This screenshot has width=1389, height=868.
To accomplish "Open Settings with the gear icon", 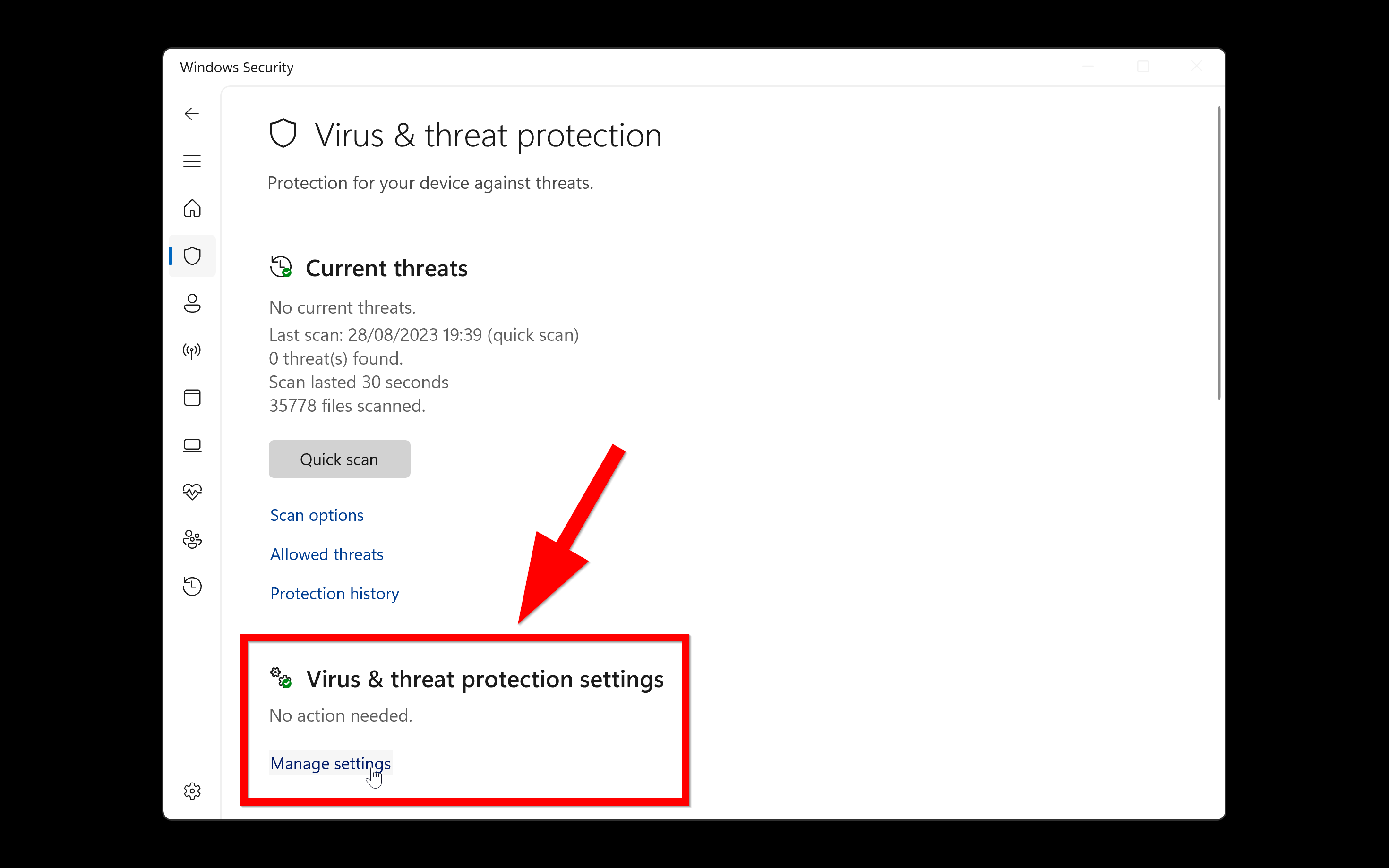I will (x=192, y=791).
